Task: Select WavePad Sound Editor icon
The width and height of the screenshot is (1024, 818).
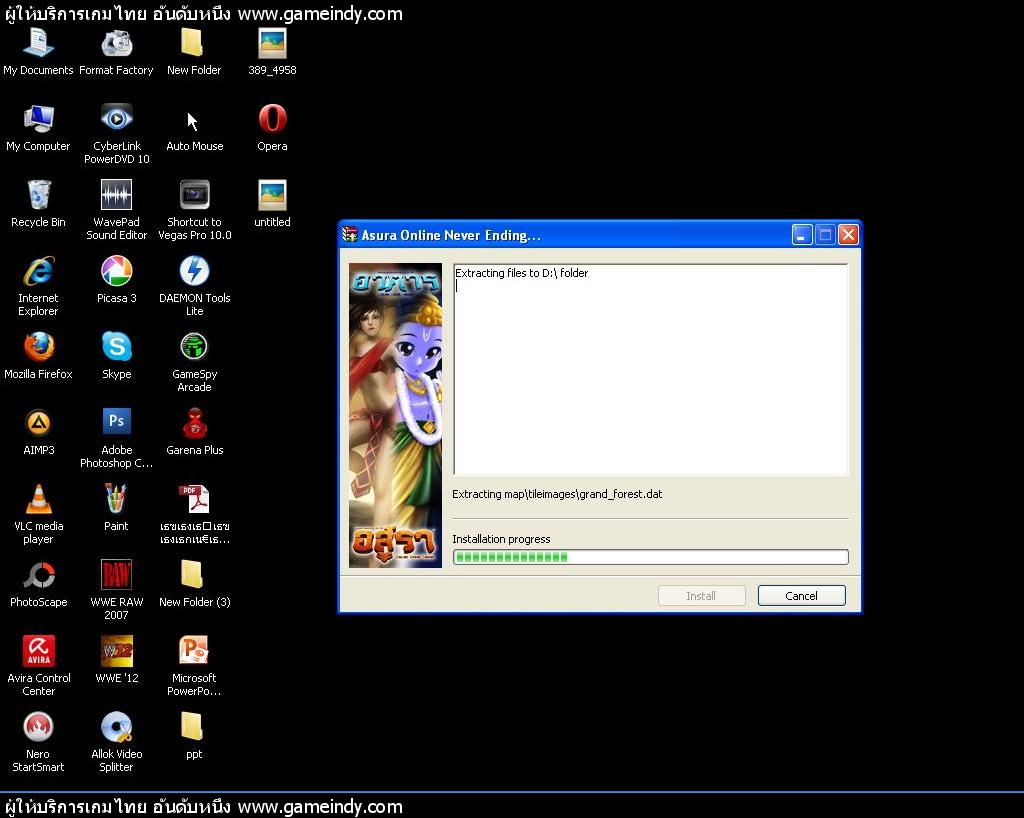Action: [x=116, y=195]
